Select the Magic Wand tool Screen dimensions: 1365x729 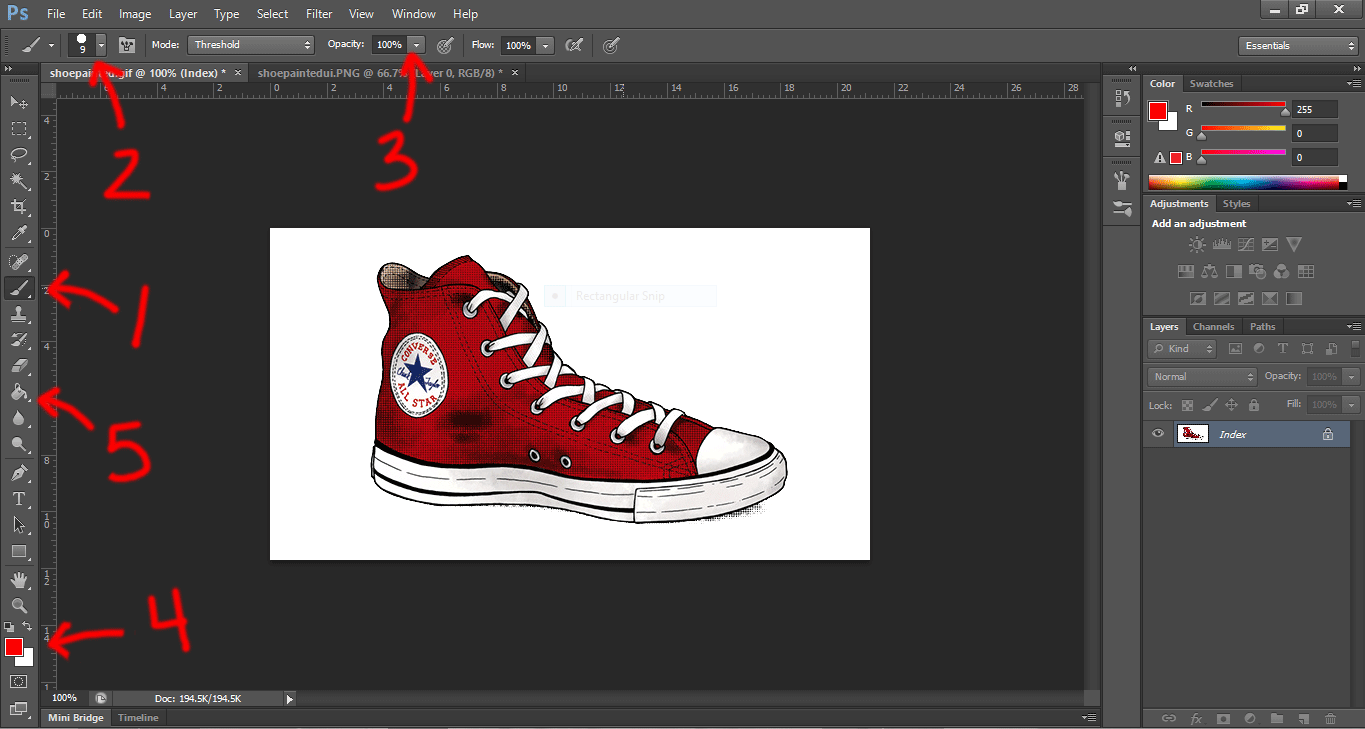pos(19,181)
